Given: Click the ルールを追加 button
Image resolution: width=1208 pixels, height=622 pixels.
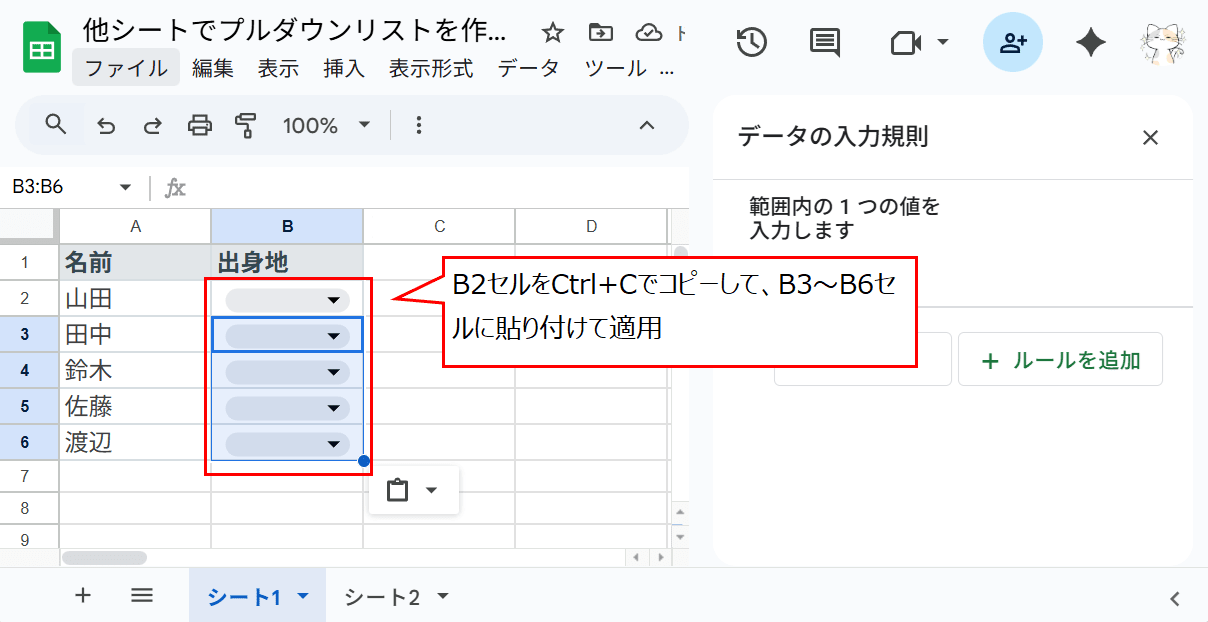Looking at the screenshot, I should (x=1060, y=358).
